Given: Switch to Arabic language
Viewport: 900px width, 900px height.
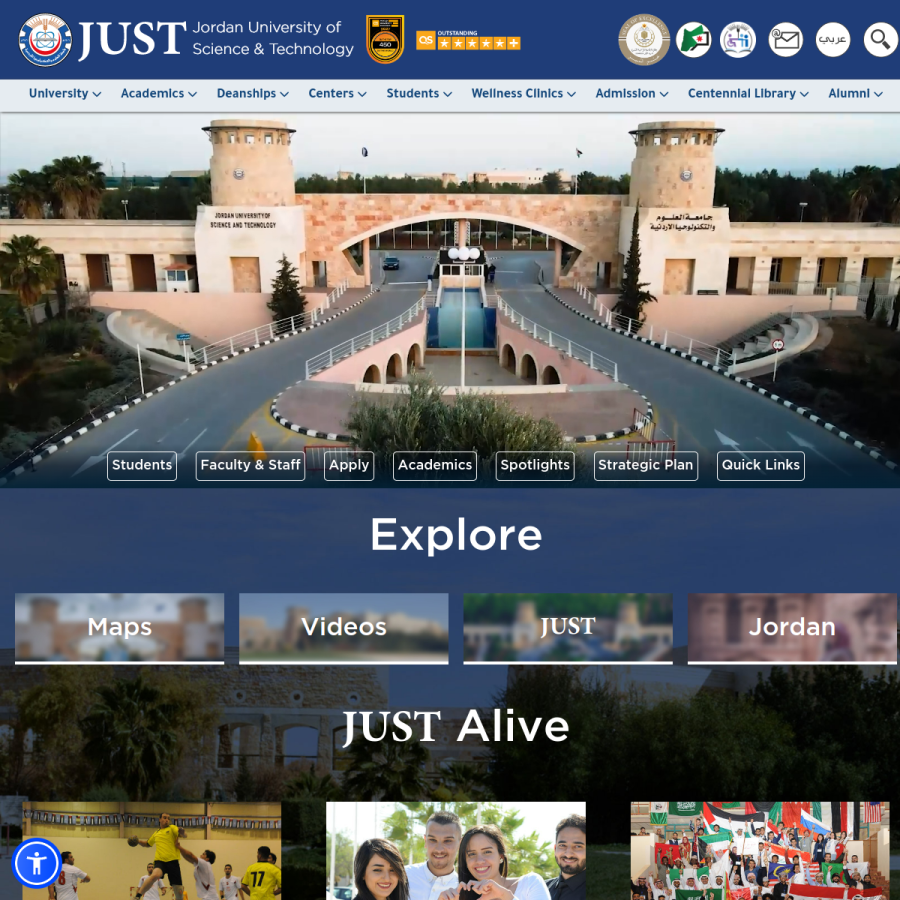Looking at the screenshot, I should (832, 40).
